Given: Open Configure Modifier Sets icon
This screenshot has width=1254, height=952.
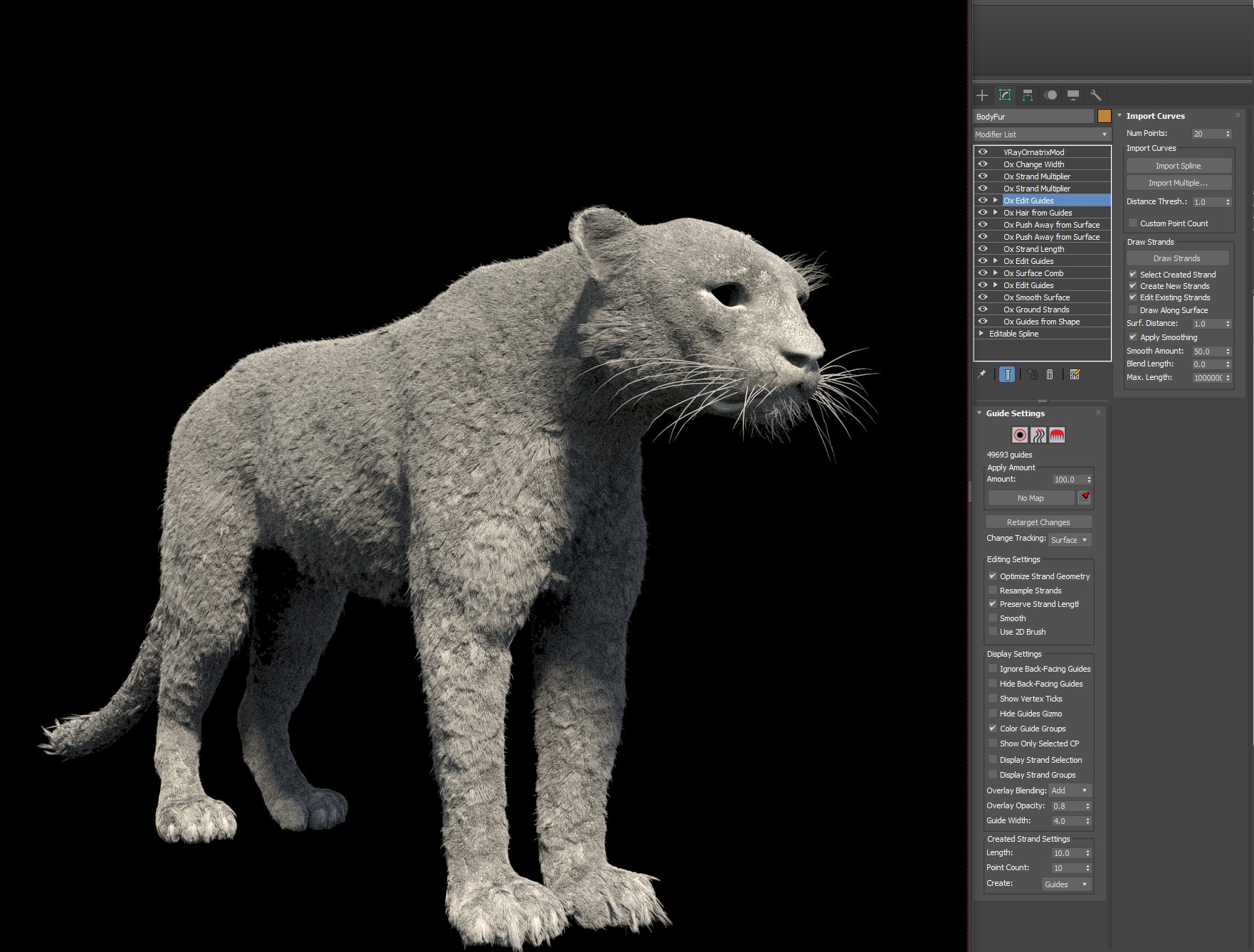Looking at the screenshot, I should pyautogui.click(x=1075, y=374).
